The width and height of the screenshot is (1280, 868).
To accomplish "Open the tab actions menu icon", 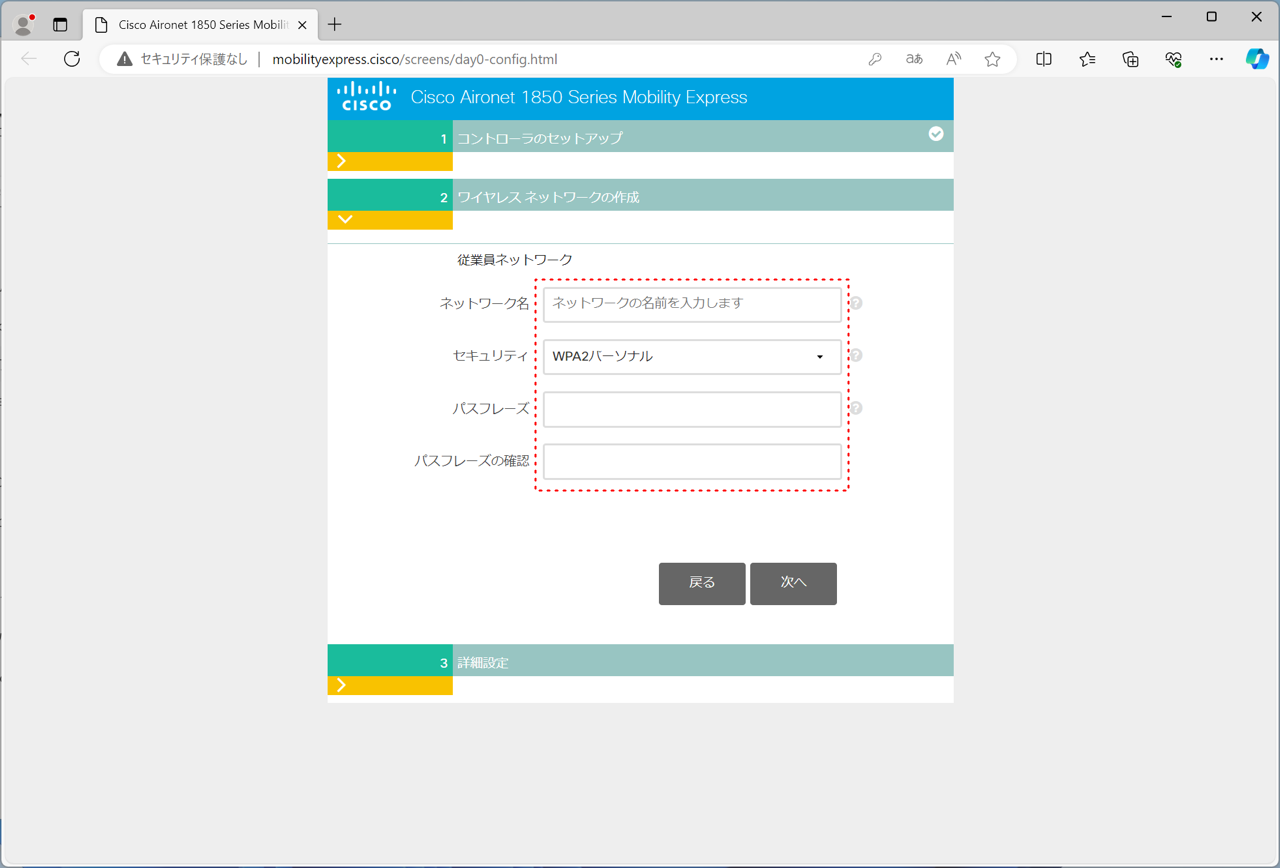I will (x=60, y=25).
